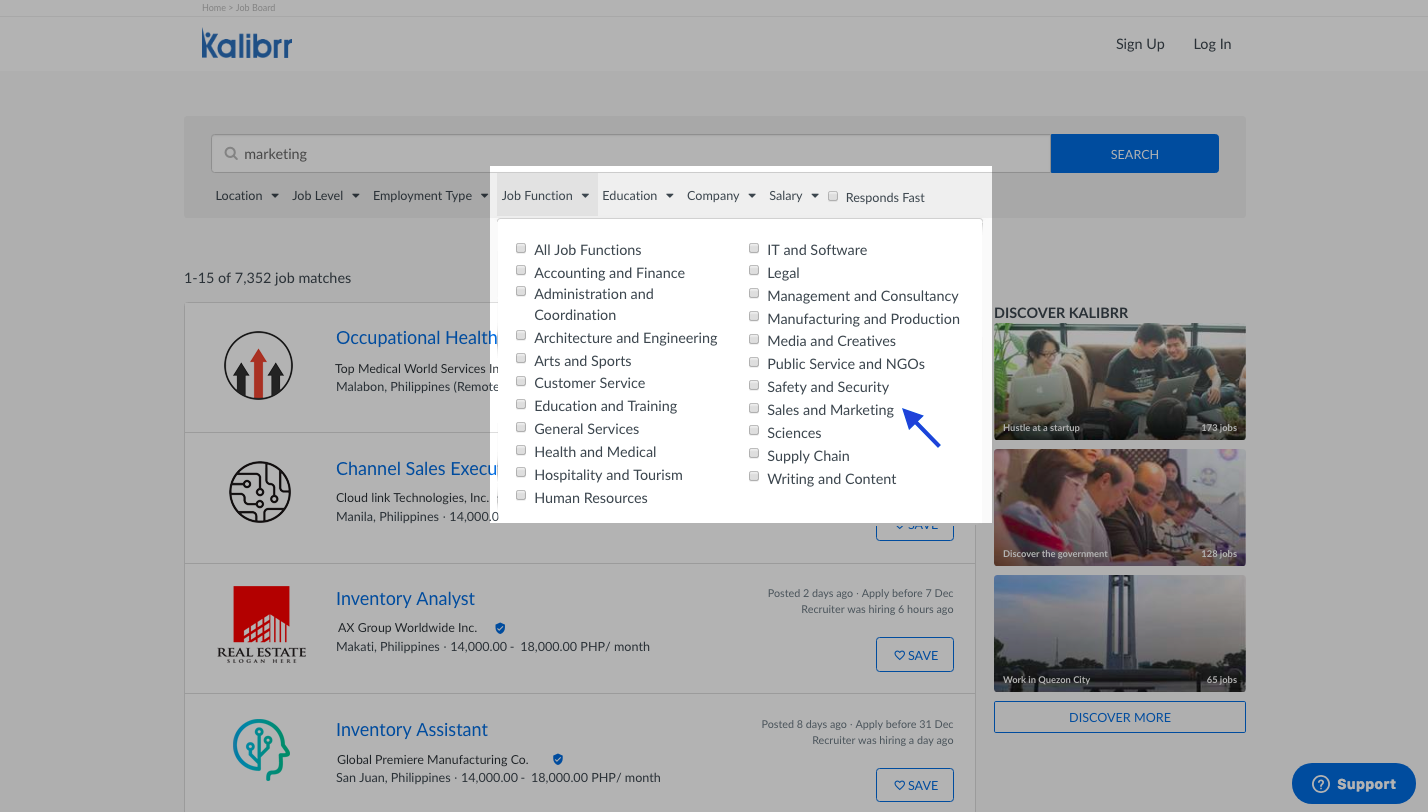Open the Hustle at a startup thumbnail
1428x812 pixels.
(1119, 381)
